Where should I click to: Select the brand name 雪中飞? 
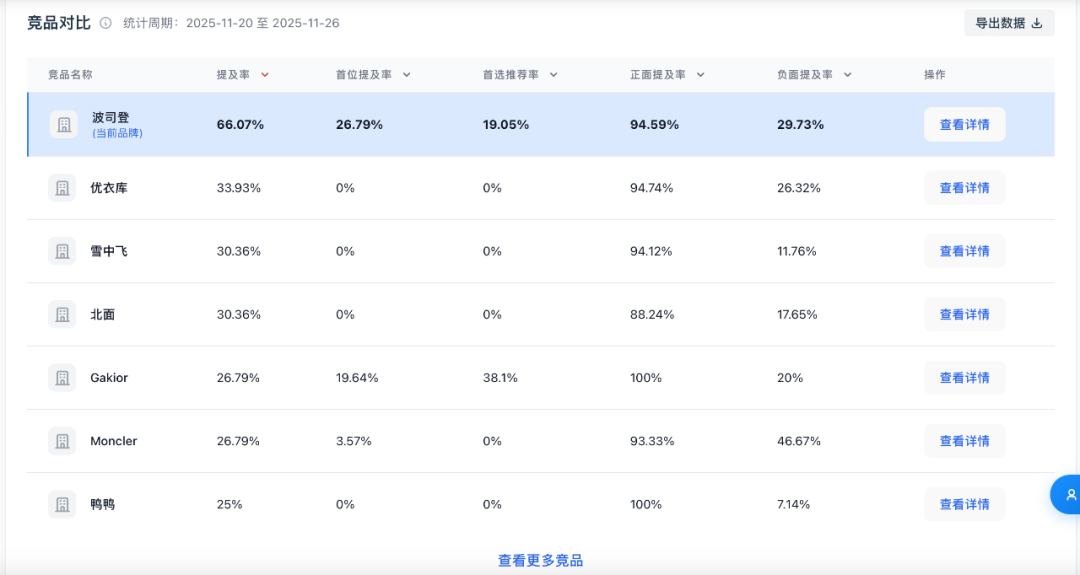pyautogui.click(x=109, y=251)
